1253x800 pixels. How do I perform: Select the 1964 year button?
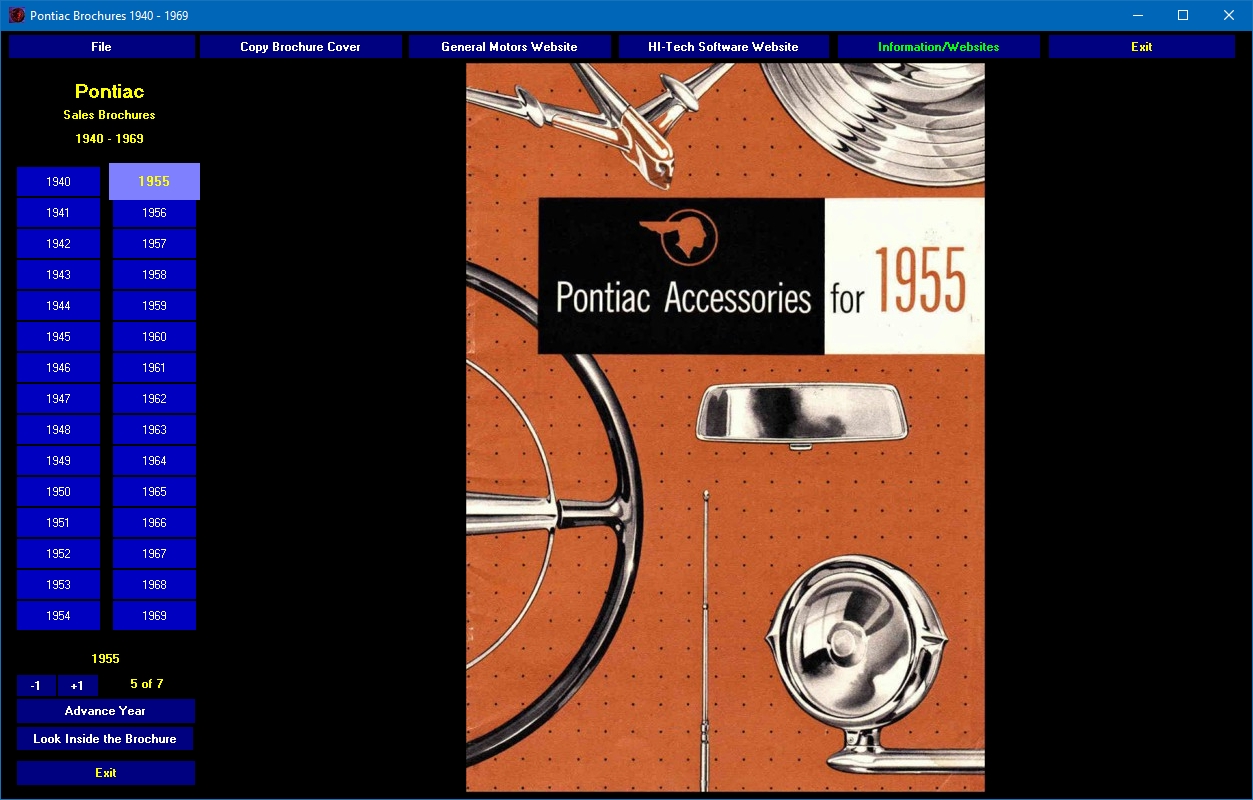tap(154, 461)
